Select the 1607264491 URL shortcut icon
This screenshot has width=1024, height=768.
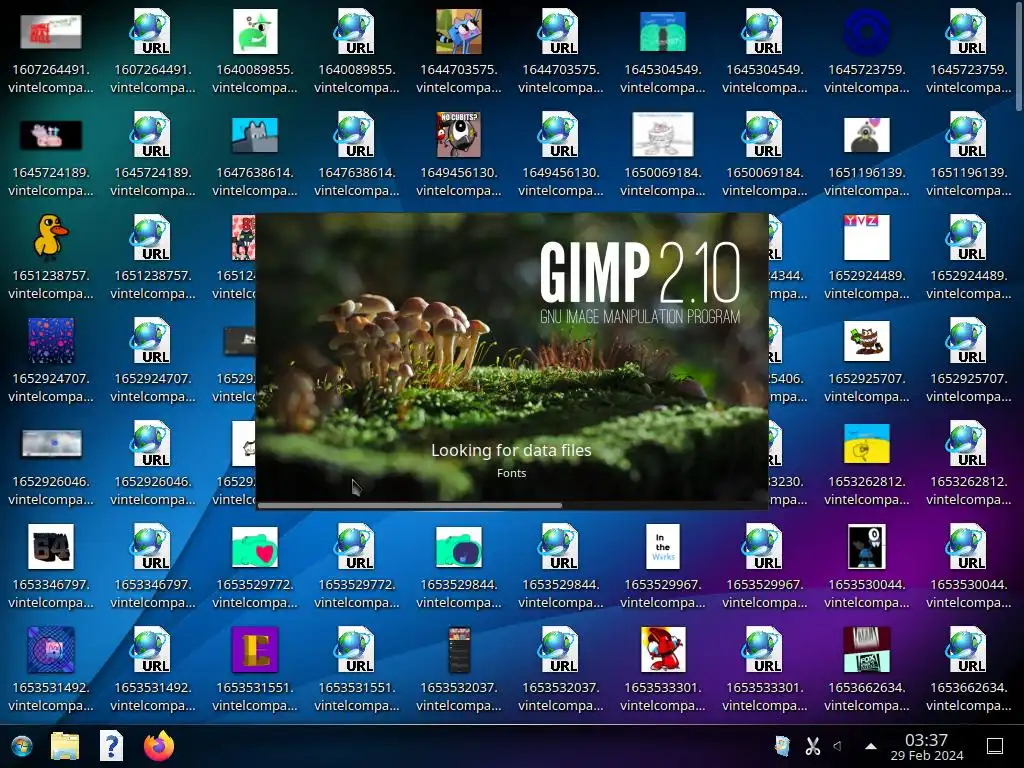(152, 31)
